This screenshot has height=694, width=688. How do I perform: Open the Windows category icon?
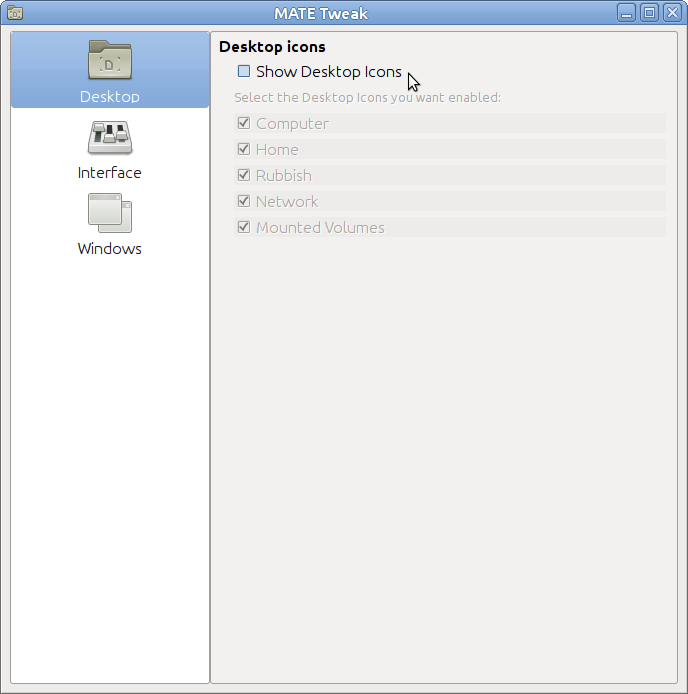(x=110, y=213)
